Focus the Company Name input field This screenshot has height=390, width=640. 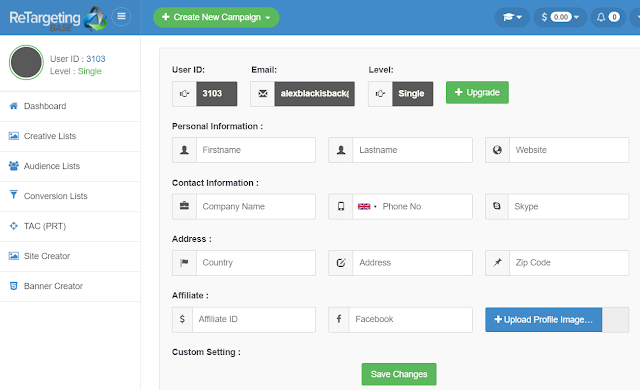click(x=256, y=206)
